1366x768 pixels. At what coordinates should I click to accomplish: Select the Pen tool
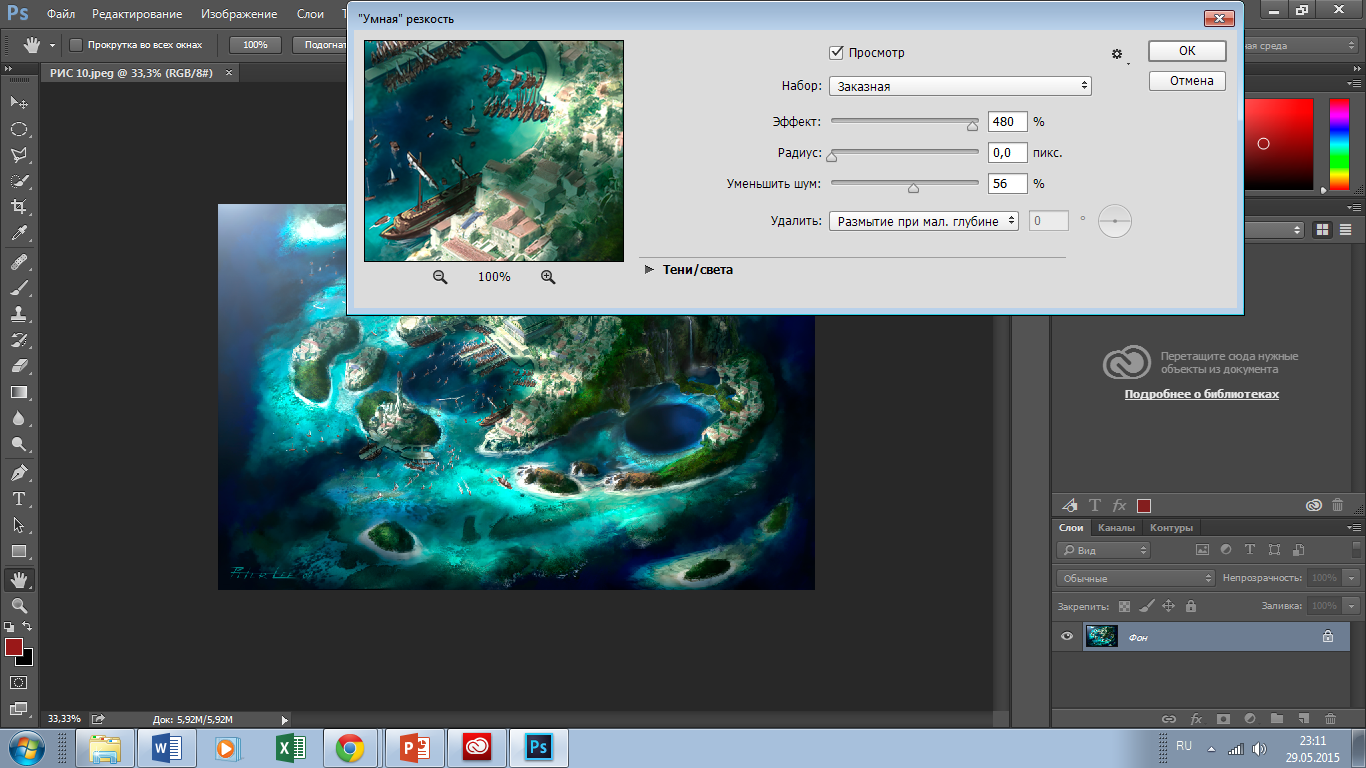pyautogui.click(x=19, y=472)
